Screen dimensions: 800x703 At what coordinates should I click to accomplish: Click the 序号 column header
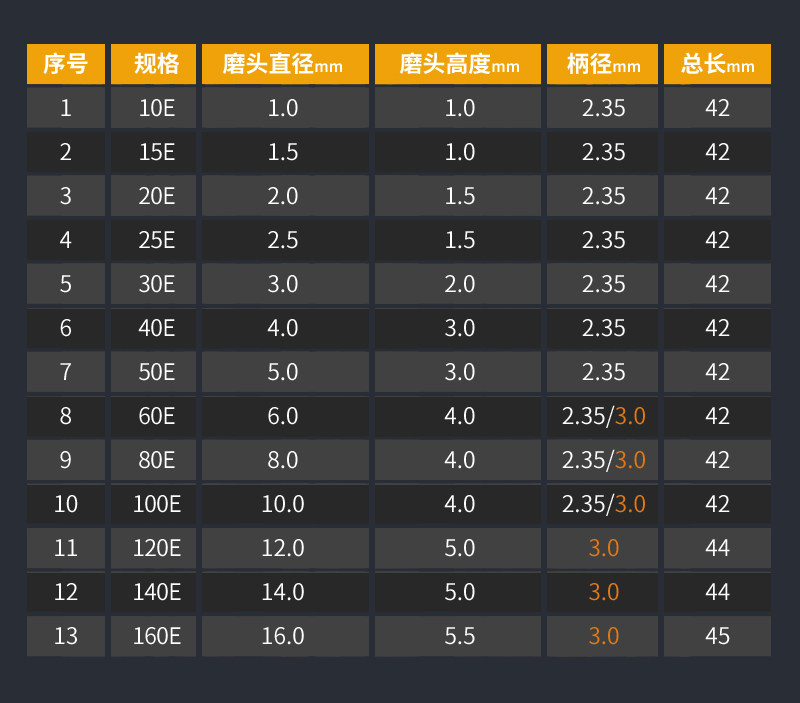[65, 65]
